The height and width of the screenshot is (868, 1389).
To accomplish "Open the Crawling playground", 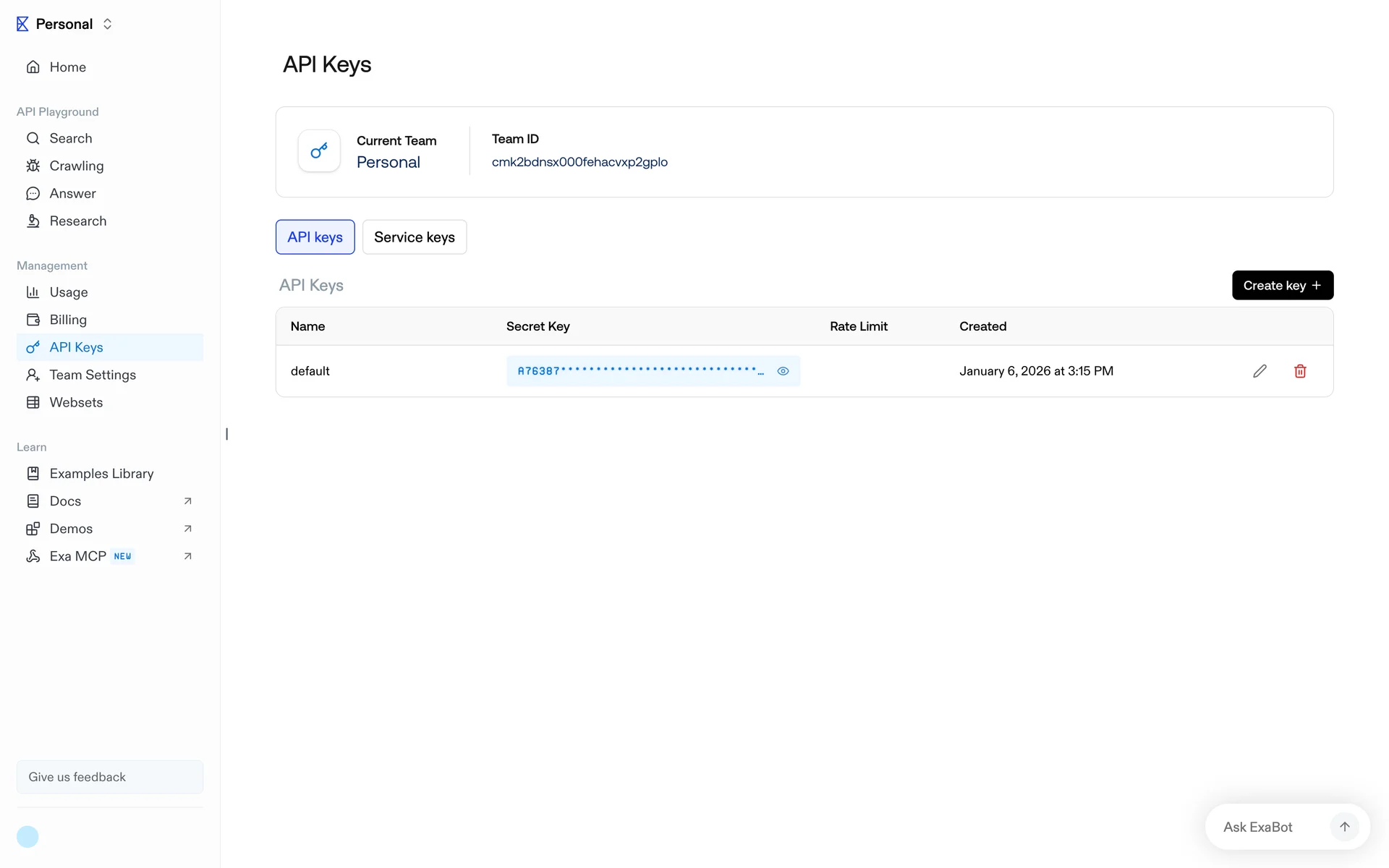I will 76,166.
